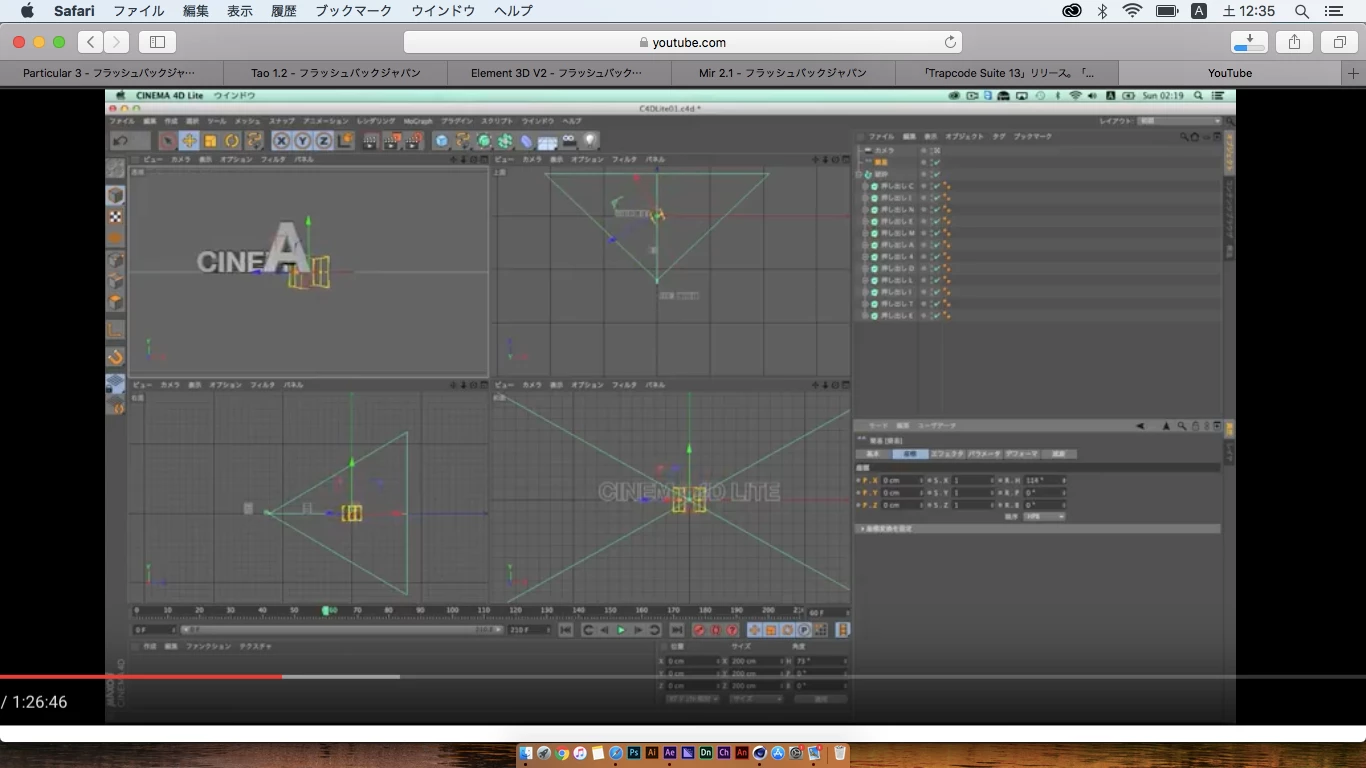Viewport: 1366px width, 768px height.
Task: Click Record Active Objects red button
Action: click(x=700, y=630)
